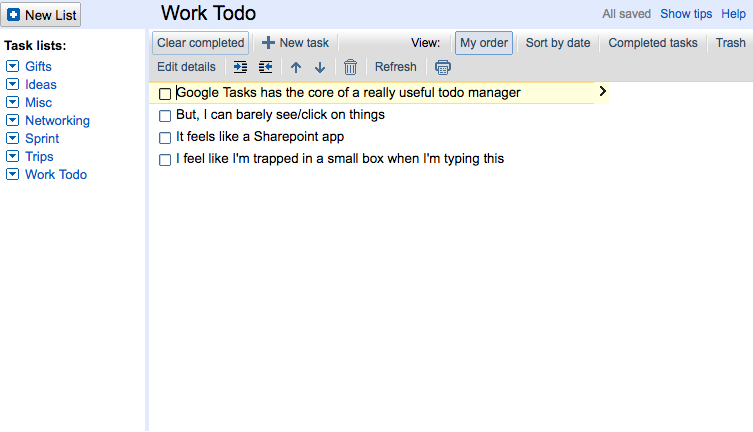Click the 'trapped in a small box' task text
This screenshot has height=432, width=753.
pos(340,158)
